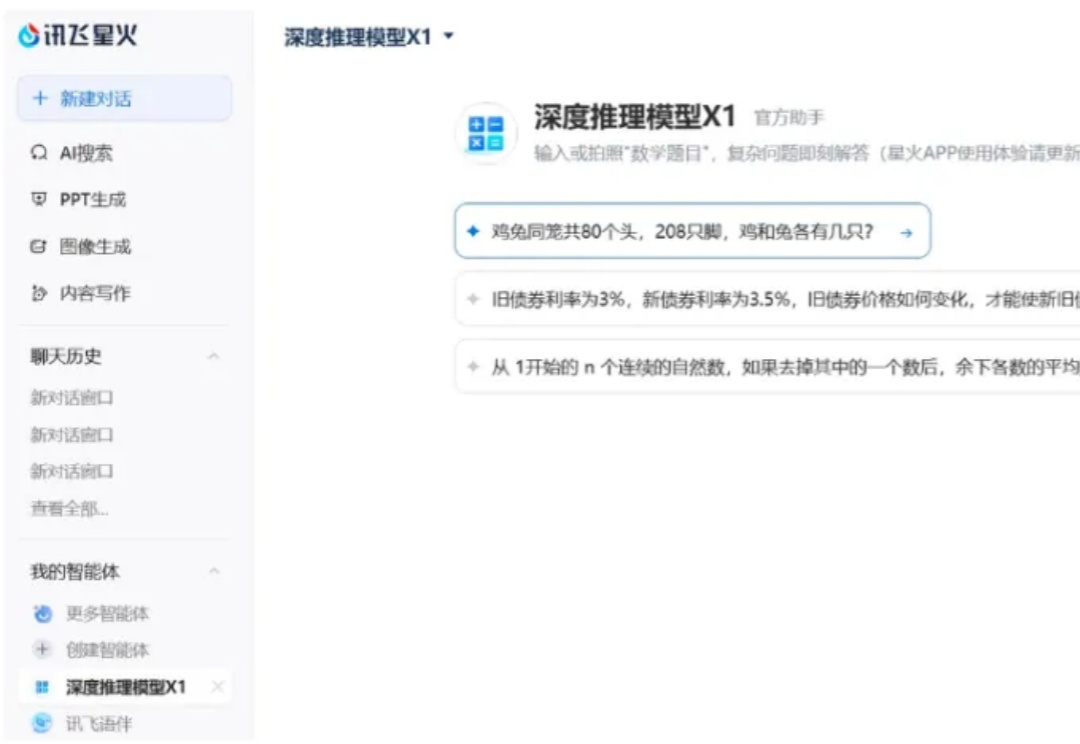Click the 我的智能体 section heading
Screen dimensions: 1080x744
point(74,571)
